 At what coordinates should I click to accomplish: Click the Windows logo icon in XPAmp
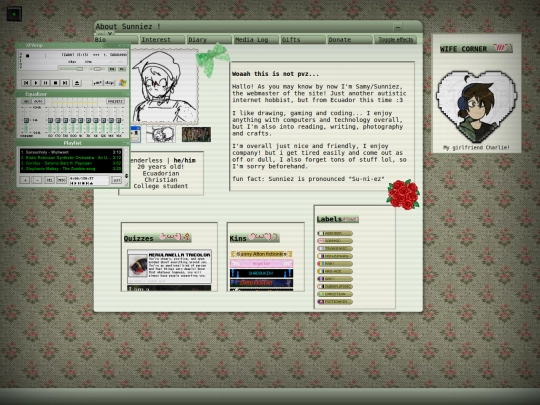(123, 83)
